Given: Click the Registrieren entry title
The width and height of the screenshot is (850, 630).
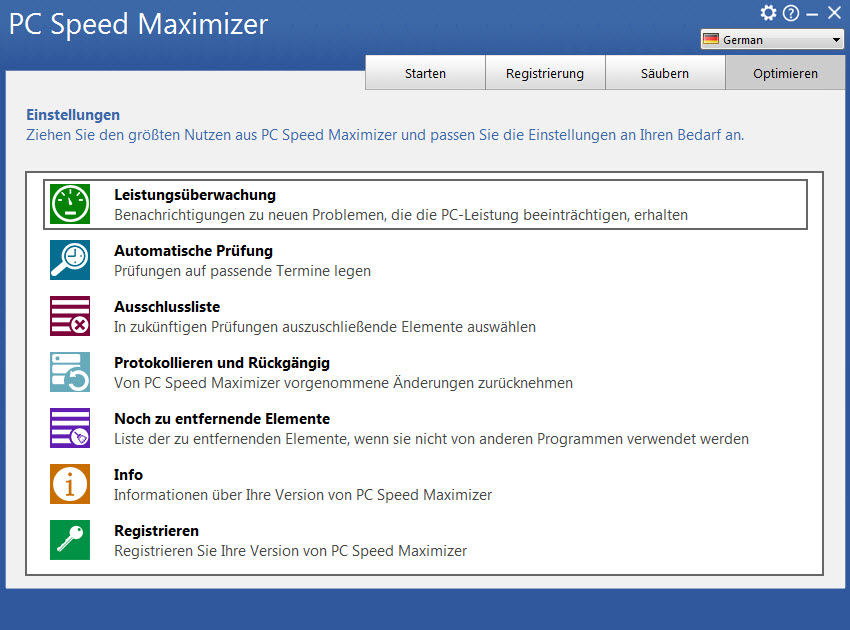Looking at the screenshot, I should [157, 531].
